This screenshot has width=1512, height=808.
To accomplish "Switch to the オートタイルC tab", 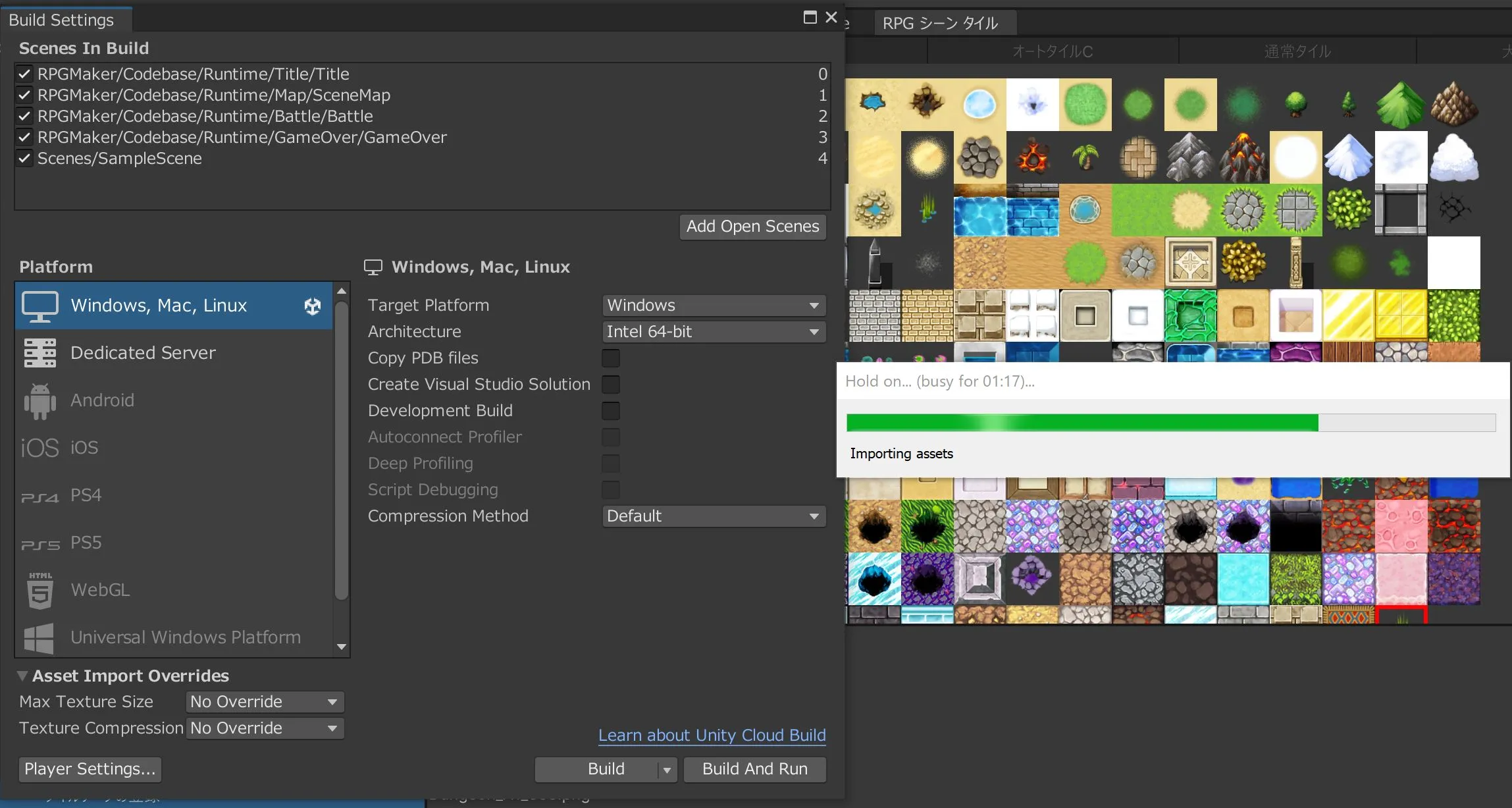I will pyautogui.click(x=1052, y=51).
